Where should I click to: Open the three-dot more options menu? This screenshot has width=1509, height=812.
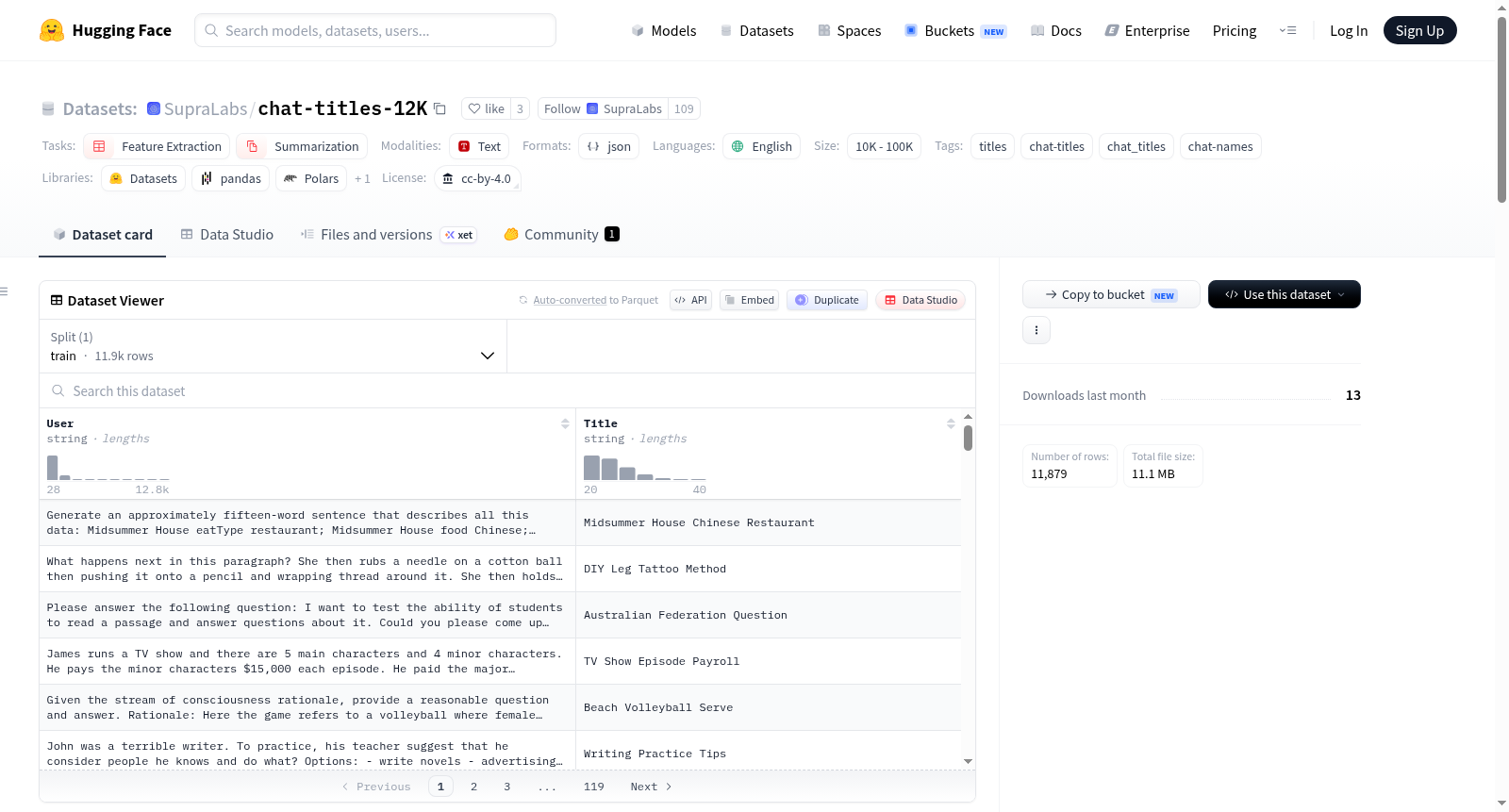coord(1036,330)
